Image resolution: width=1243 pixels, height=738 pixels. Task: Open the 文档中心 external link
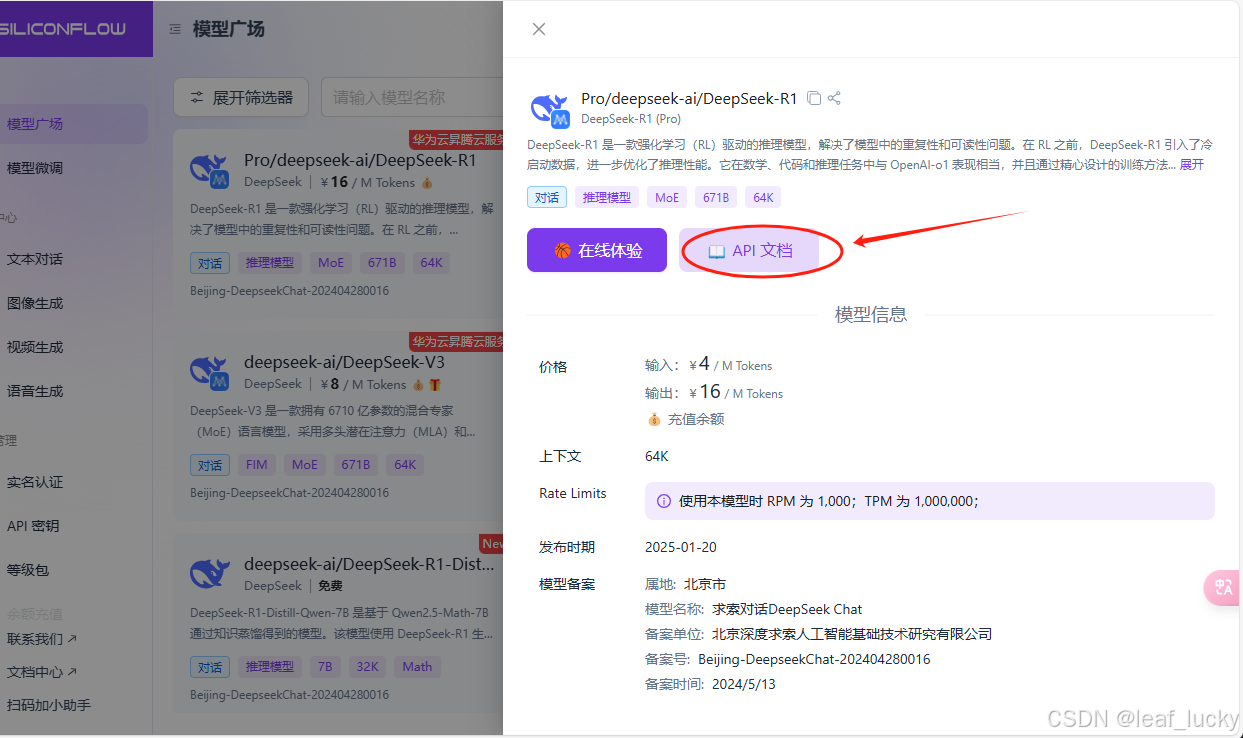click(x=42, y=672)
